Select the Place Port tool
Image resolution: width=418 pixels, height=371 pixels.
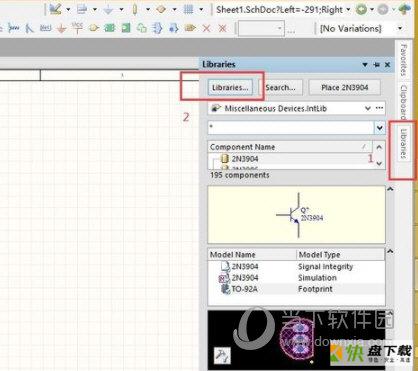point(190,29)
